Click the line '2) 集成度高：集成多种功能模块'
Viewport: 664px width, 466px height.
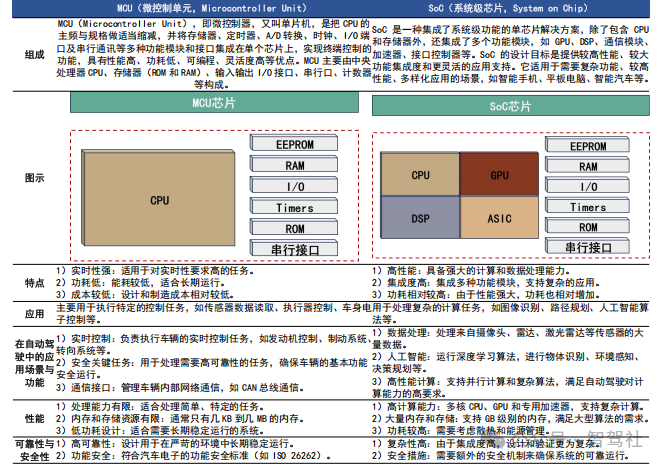(486, 283)
